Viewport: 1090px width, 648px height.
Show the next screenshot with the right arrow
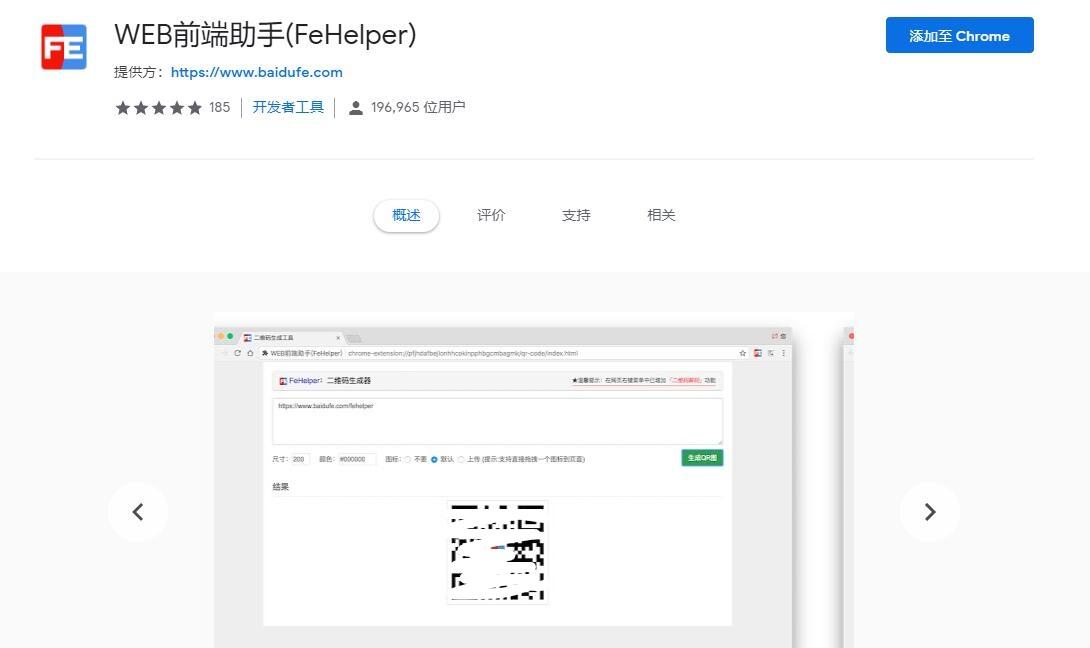[x=929, y=512]
